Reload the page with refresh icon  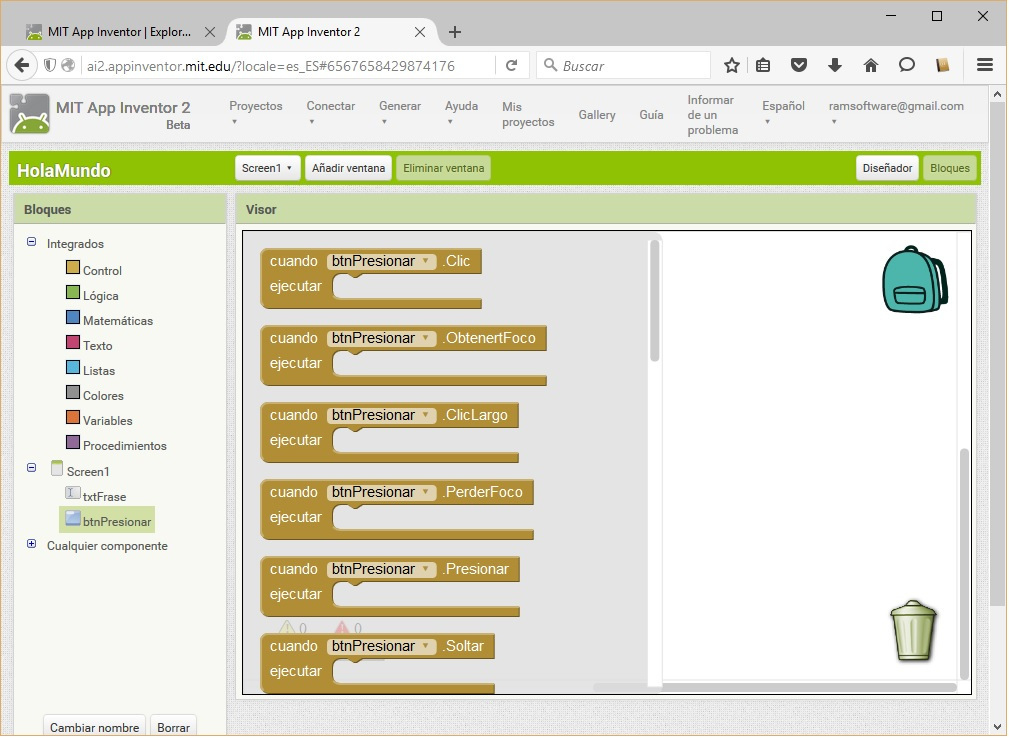511,66
